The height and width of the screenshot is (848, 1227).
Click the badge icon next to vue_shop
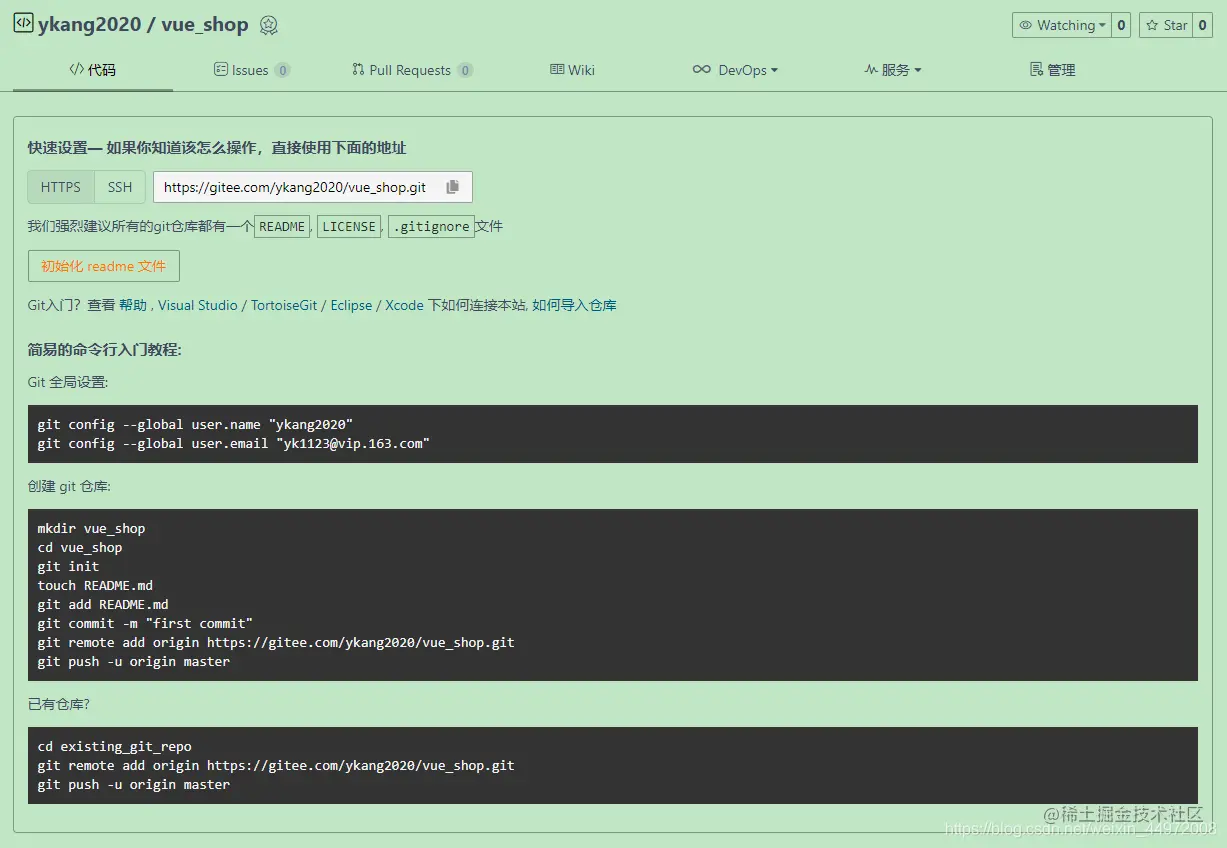coord(268,26)
